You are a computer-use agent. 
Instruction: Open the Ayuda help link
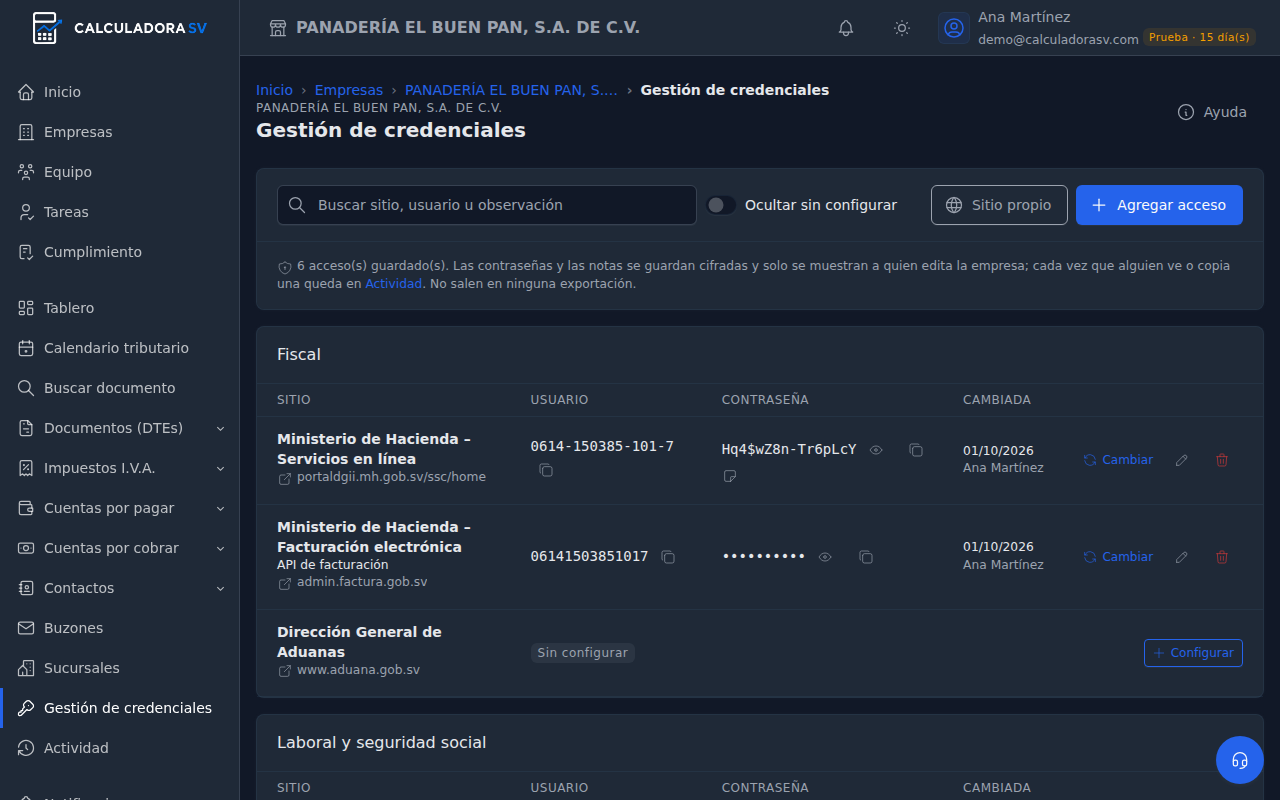coord(1212,112)
